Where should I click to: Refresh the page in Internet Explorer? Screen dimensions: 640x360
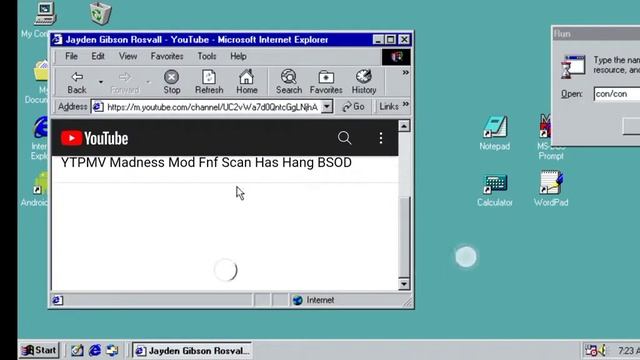pyautogui.click(x=209, y=82)
